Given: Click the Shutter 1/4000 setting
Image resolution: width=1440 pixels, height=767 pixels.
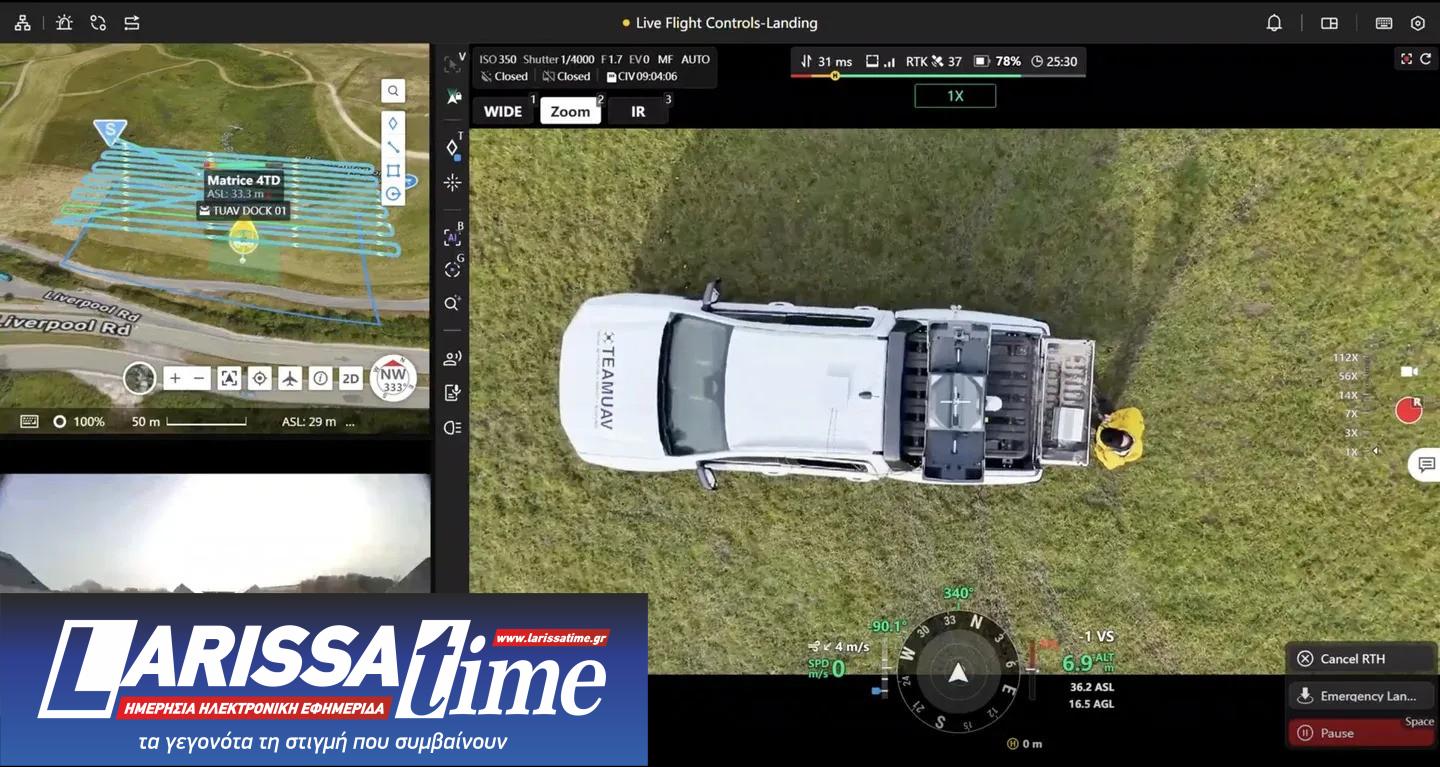Looking at the screenshot, I should click(x=558, y=59).
